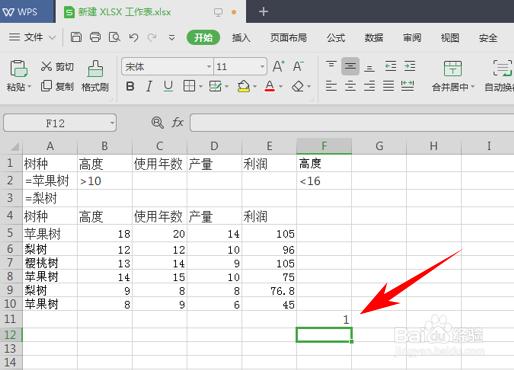Screen dimensions: 514x370
Task: Open the borders dropdown arrow
Action: [x=201, y=87]
